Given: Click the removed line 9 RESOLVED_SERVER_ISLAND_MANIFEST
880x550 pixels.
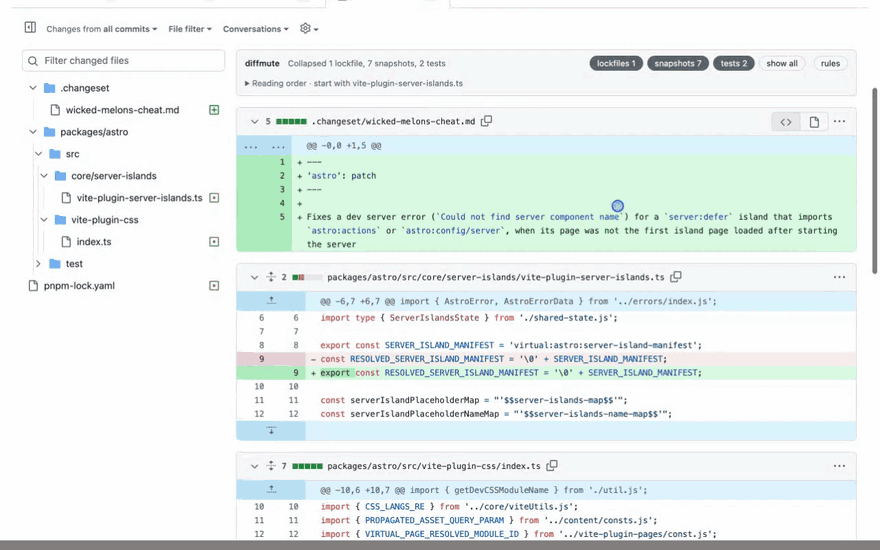Looking at the screenshot, I should pyautogui.click(x=546, y=359).
